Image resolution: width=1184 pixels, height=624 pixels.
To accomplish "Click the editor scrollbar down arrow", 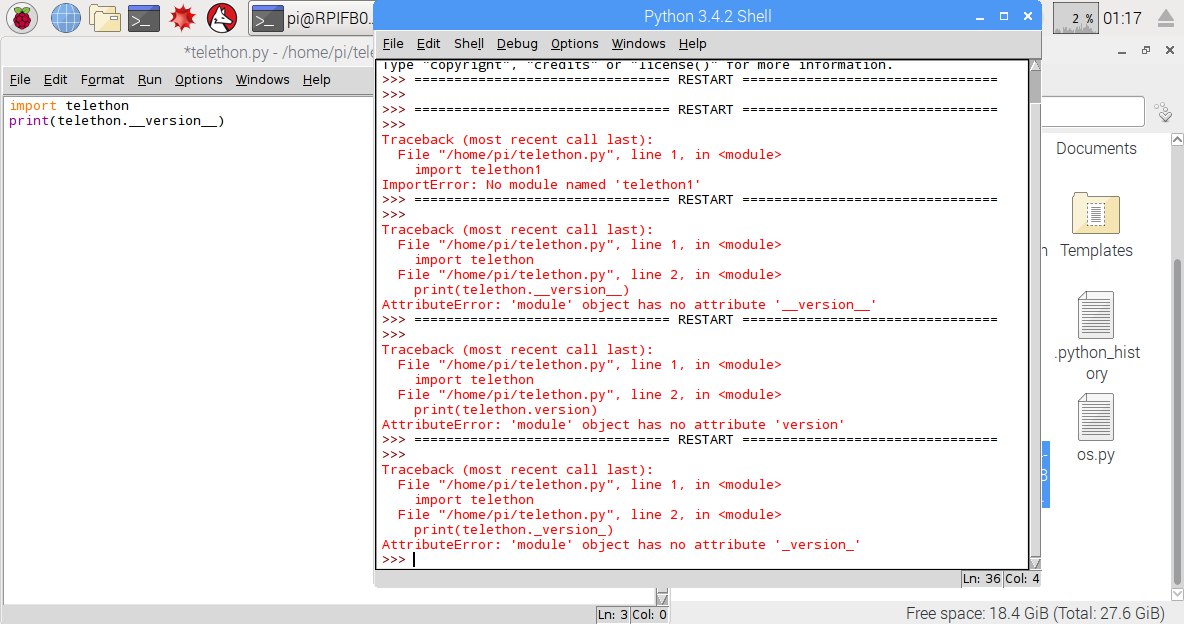I will click(x=662, y=598).
